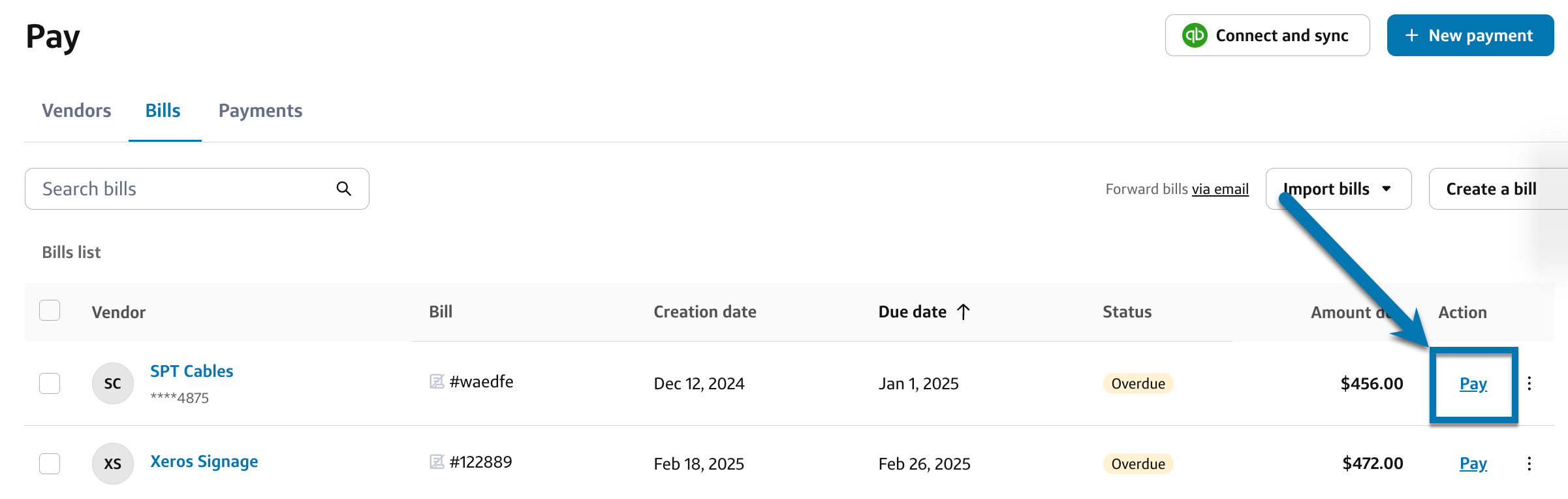Pay the Xeros Signage bill
This screenshot has width=1568, height=499.
point(1473,464)
